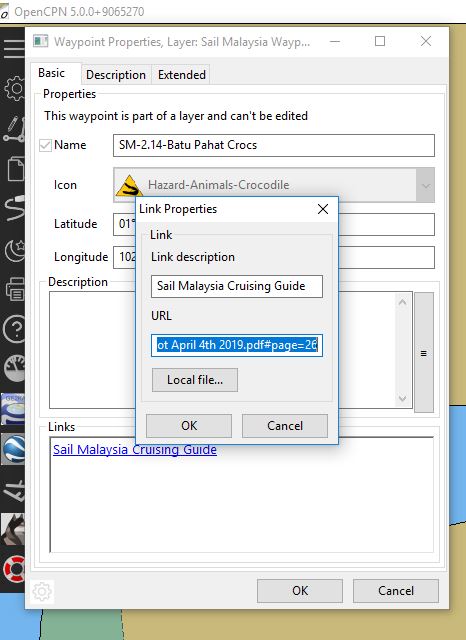
Task: Open the Dashboard gauge plugin icon
Action: coord(15,368)
